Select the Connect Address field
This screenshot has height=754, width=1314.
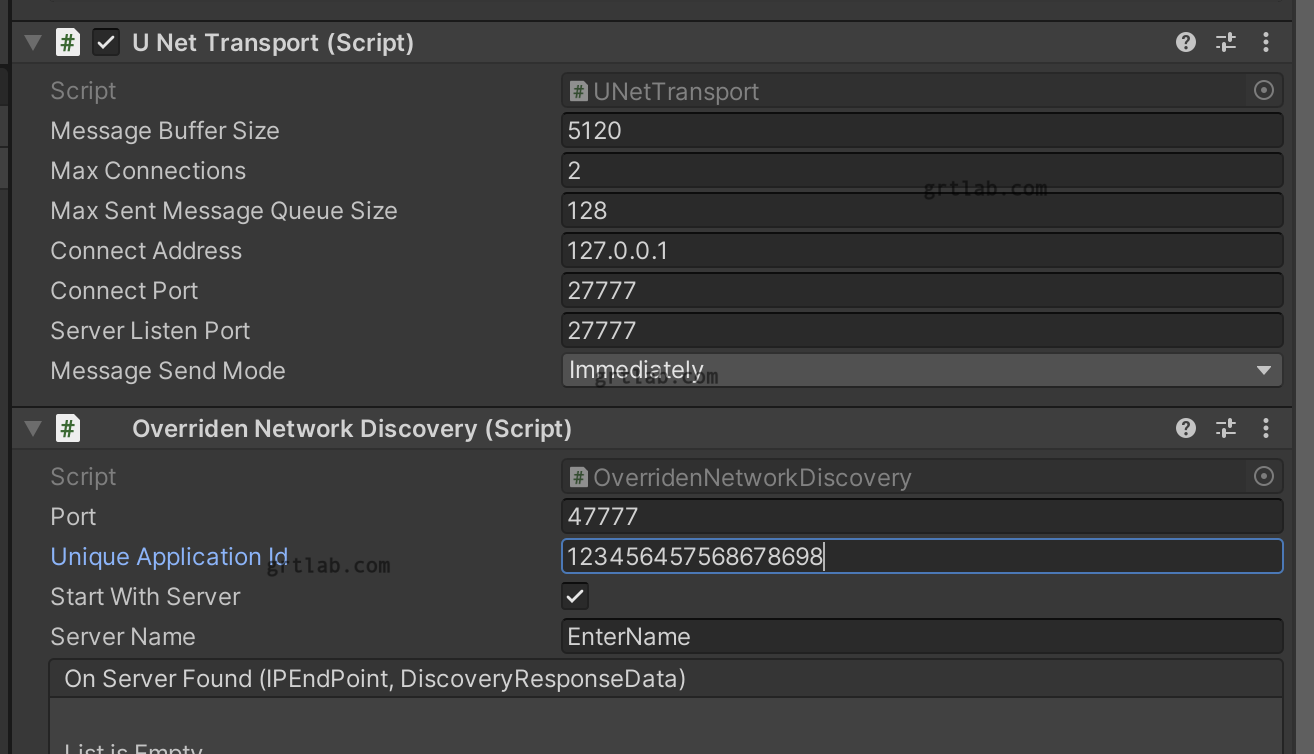coord(920,250)
